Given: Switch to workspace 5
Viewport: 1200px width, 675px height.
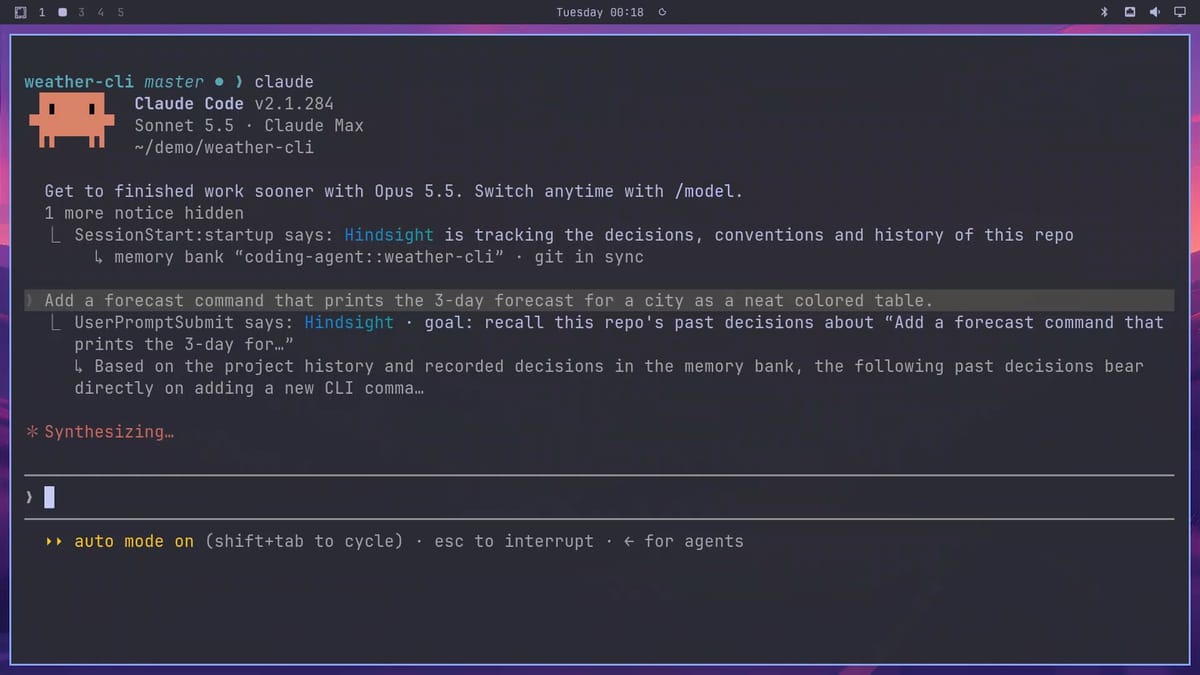Looking at the screenshot, I should (x=121, y=12).
